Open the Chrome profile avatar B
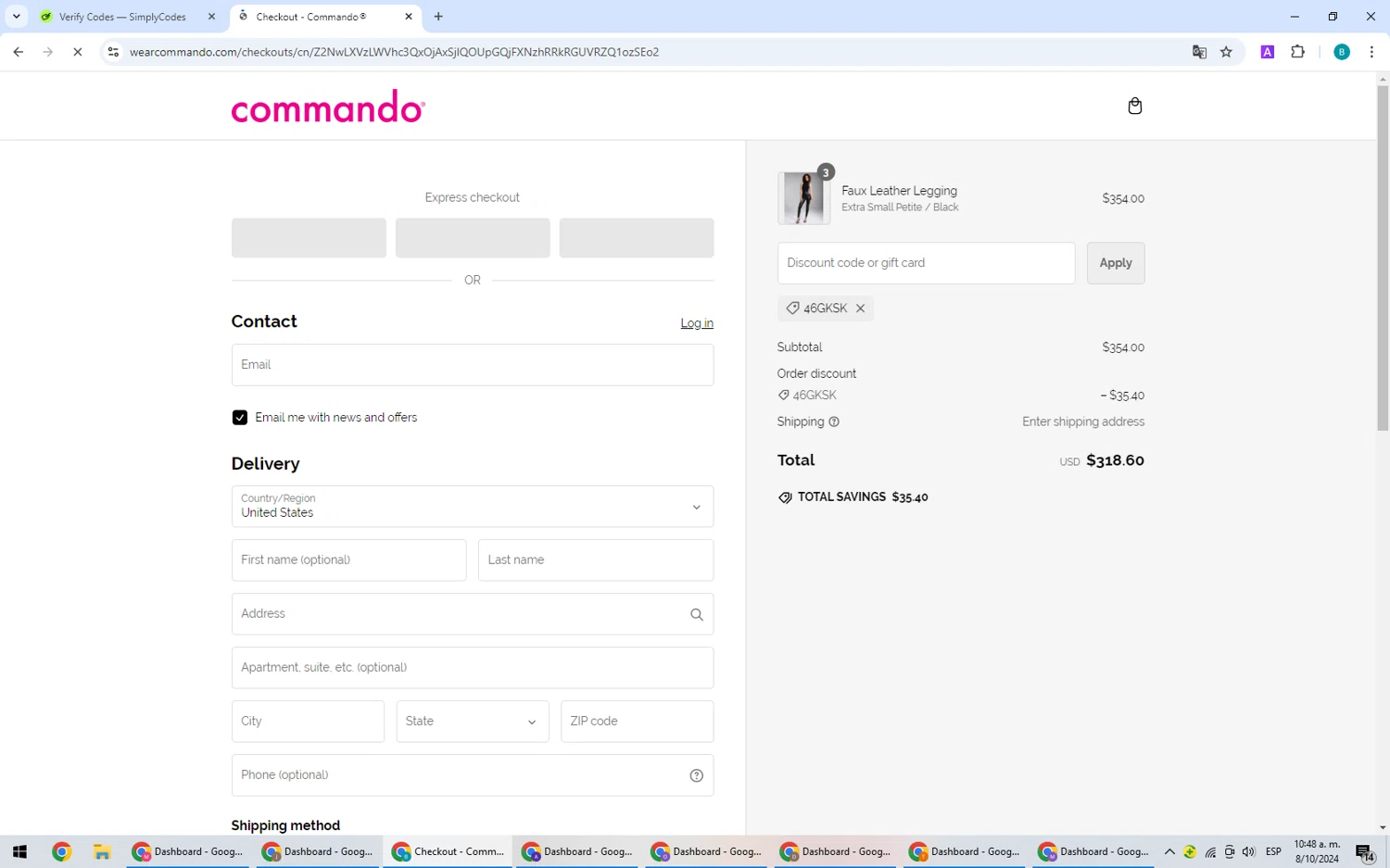Image resolution: width=1390 pixels, height=868 pixels. click(1341, 52)
